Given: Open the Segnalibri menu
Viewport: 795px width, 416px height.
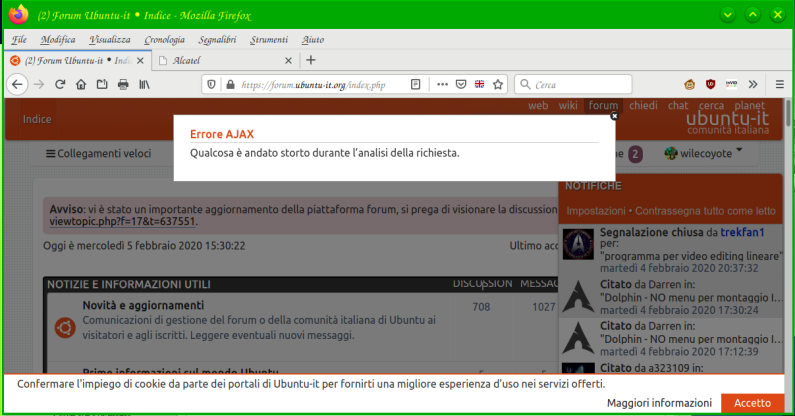Looking at the screenshot, I should (217, 40).
